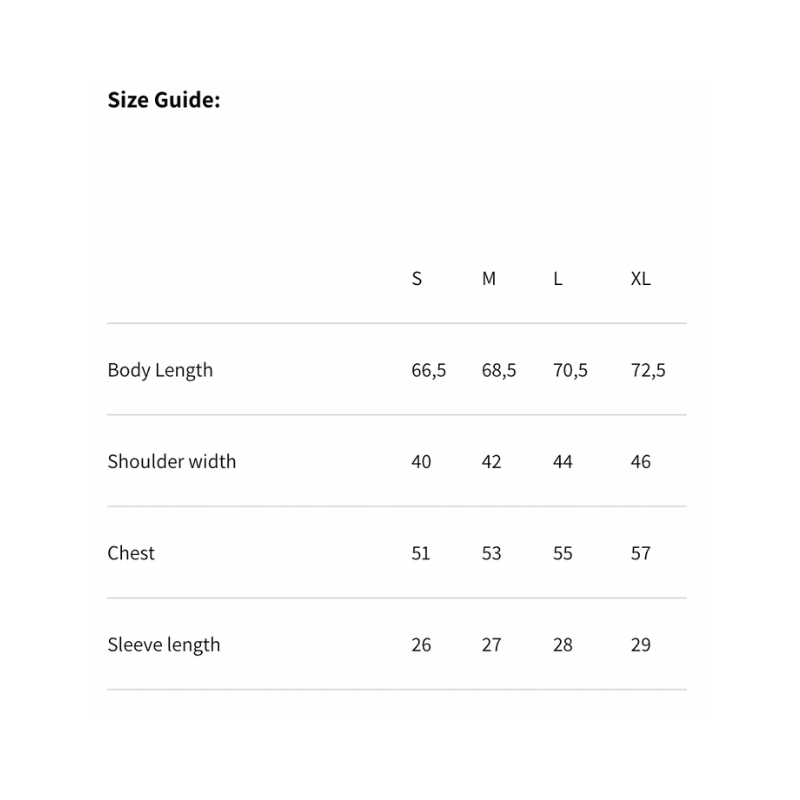This screenshot has width=800, height=800.
Task: Click the Shoulder width value 44
Action: (x=563, y=462)
